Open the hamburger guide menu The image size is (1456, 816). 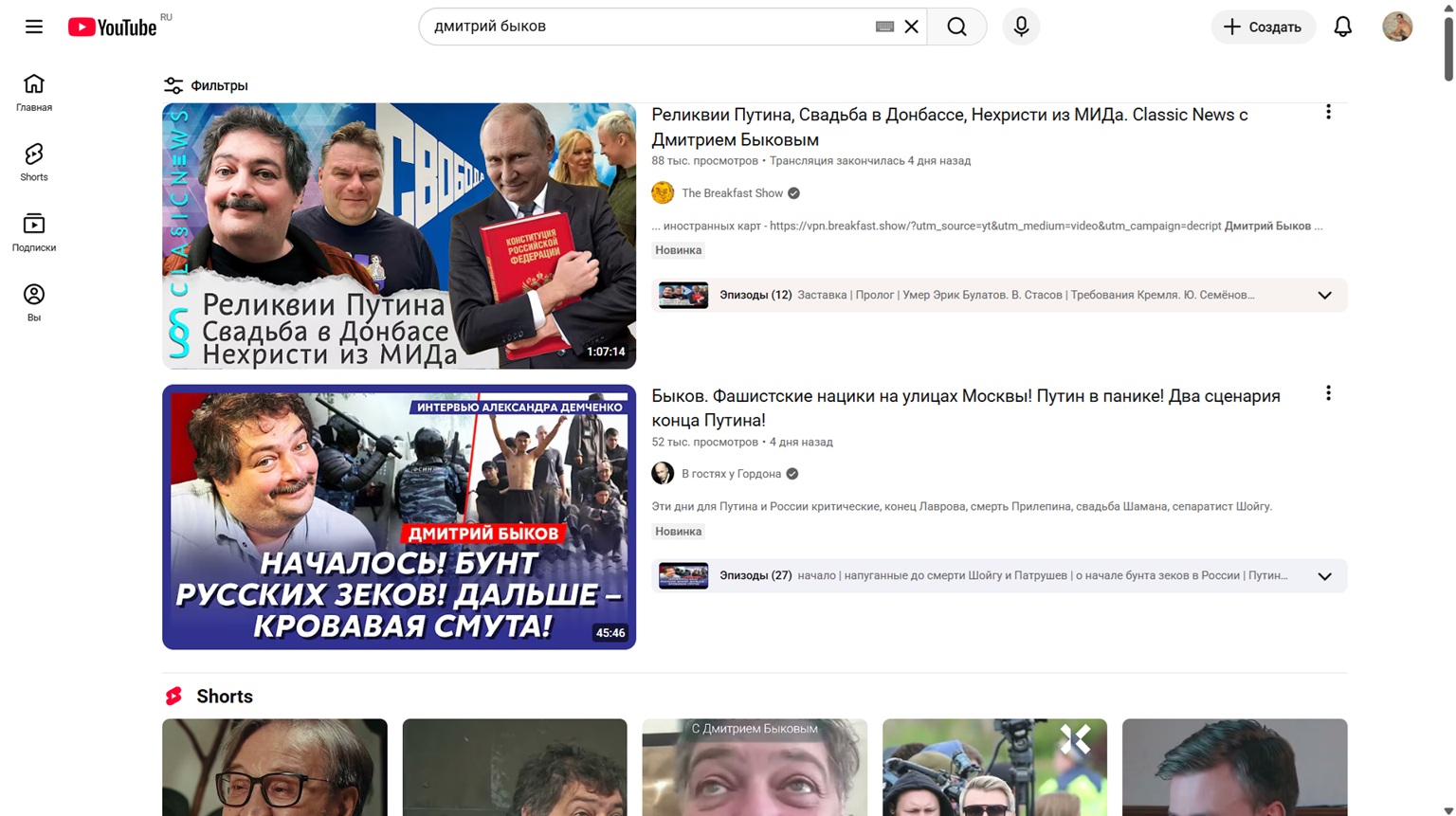34,27
